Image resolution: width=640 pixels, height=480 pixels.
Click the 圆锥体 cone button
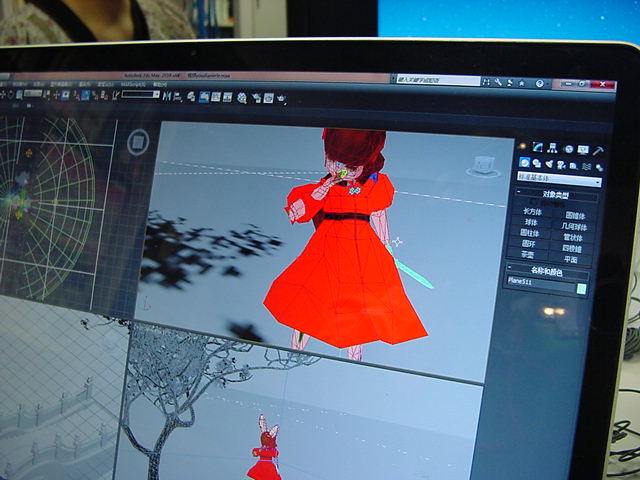pyautogui.click(x=576, y=216)
